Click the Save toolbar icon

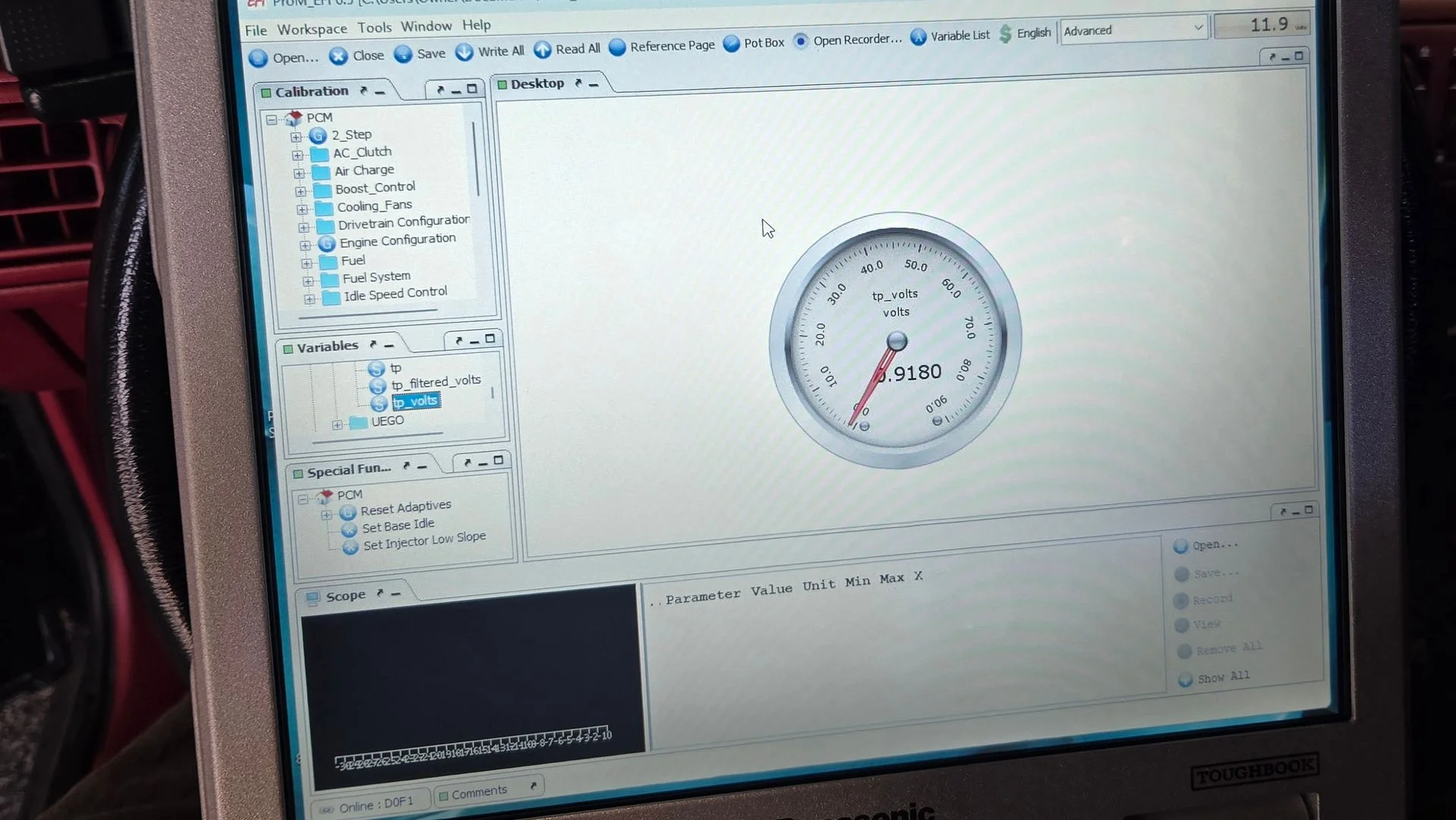[x=403, y=54]
